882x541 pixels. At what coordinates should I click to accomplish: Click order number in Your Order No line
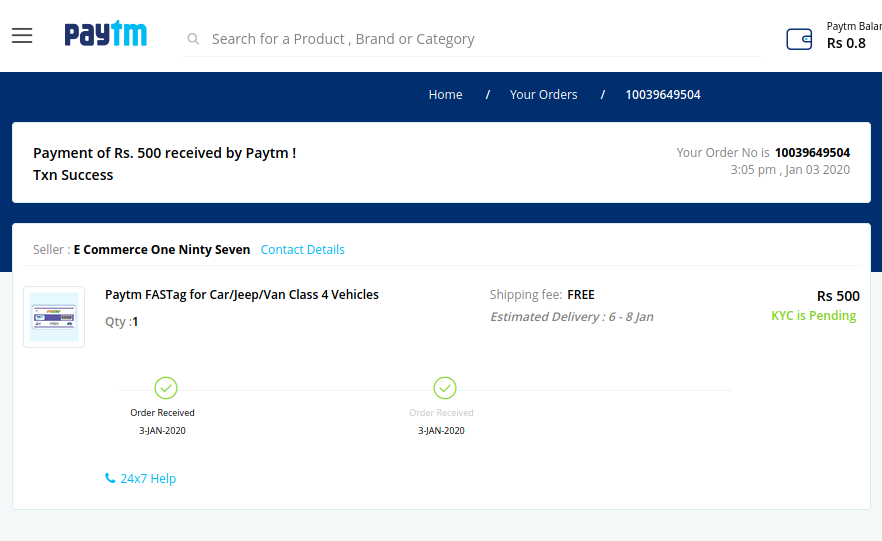tap(812, 152)
